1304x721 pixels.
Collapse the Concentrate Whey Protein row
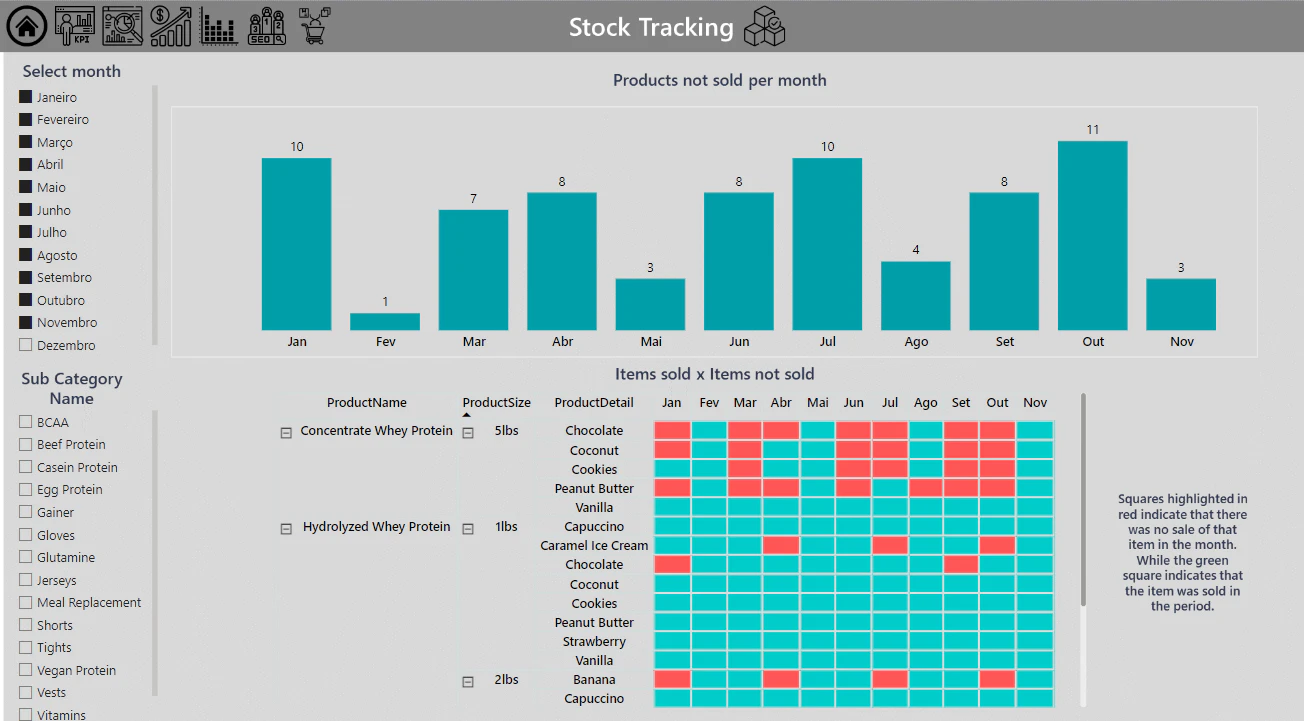pyautogui.click(x=286, y=432)
